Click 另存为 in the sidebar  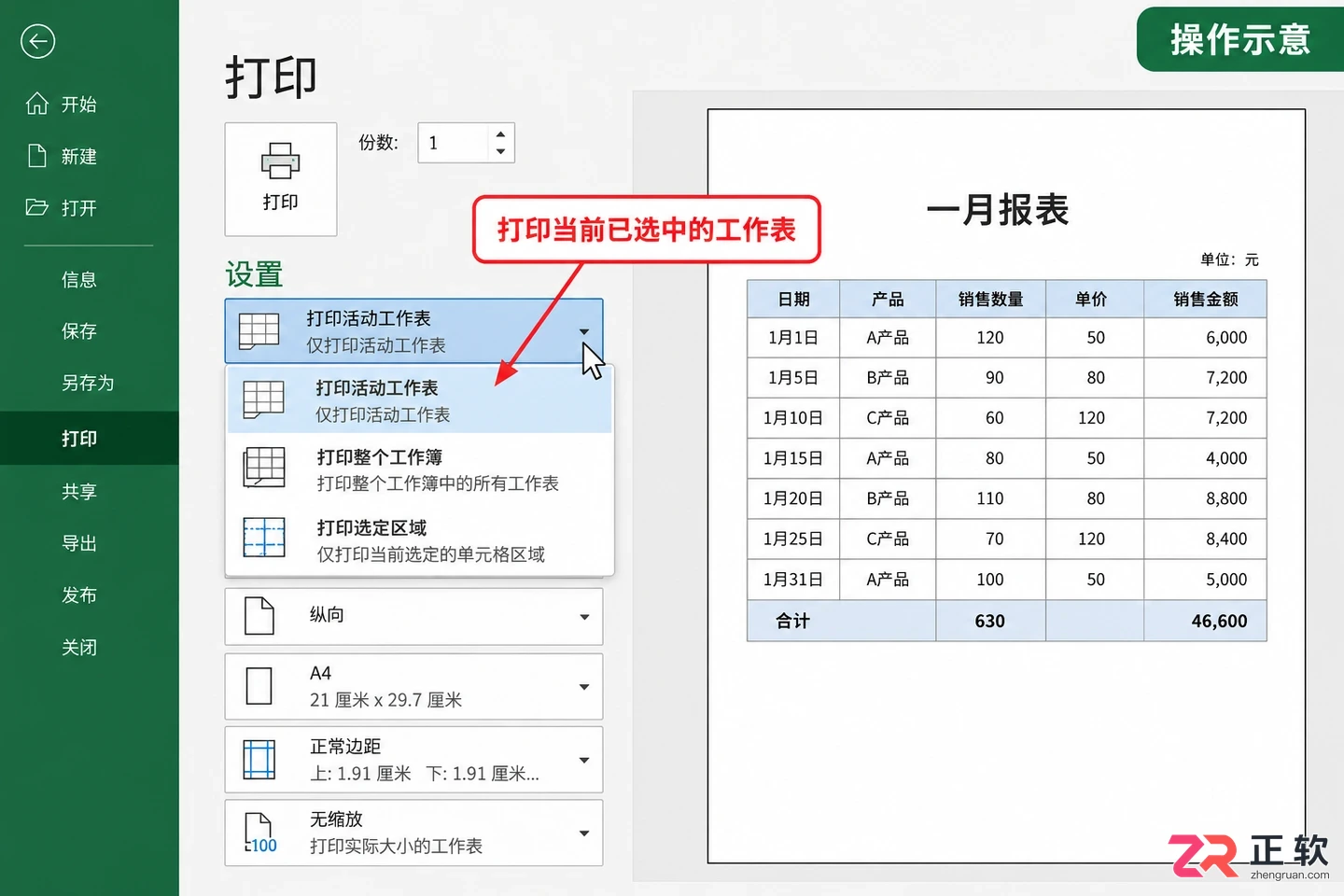point(88,383)
